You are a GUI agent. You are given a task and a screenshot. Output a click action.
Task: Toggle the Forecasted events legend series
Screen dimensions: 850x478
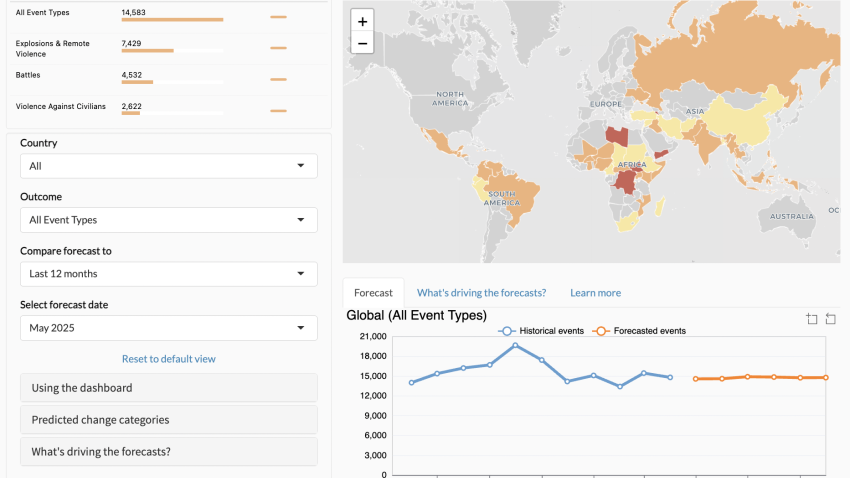pos(639,331)
